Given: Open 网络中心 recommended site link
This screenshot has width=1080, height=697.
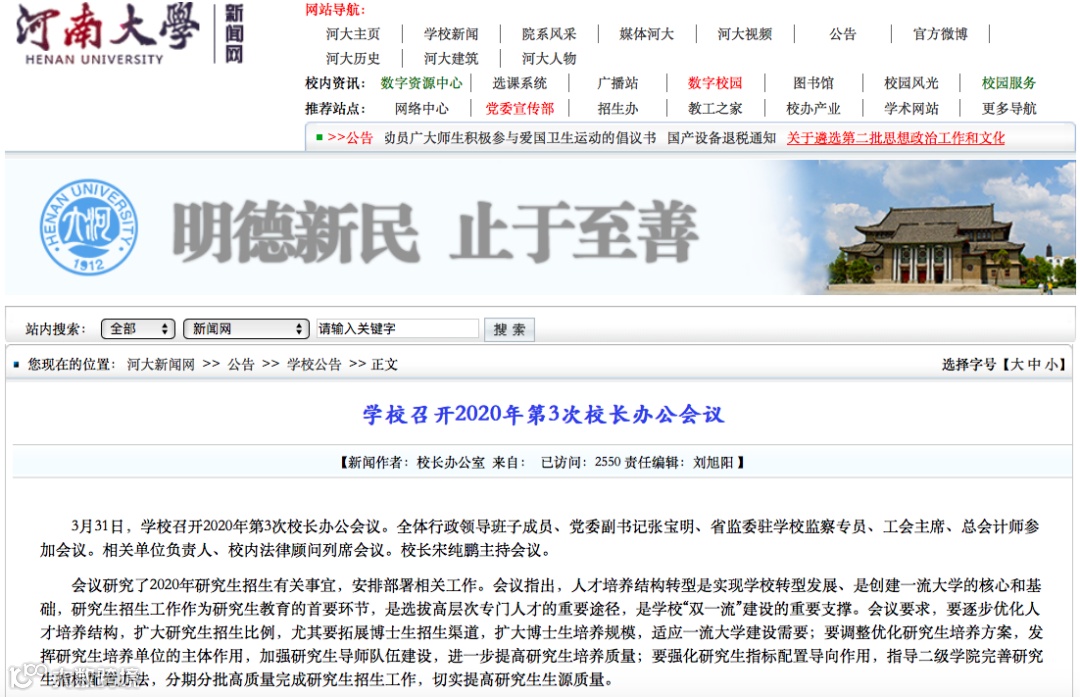Looking at the screenshot, I should pyautogui.click(x=421, y=108).
